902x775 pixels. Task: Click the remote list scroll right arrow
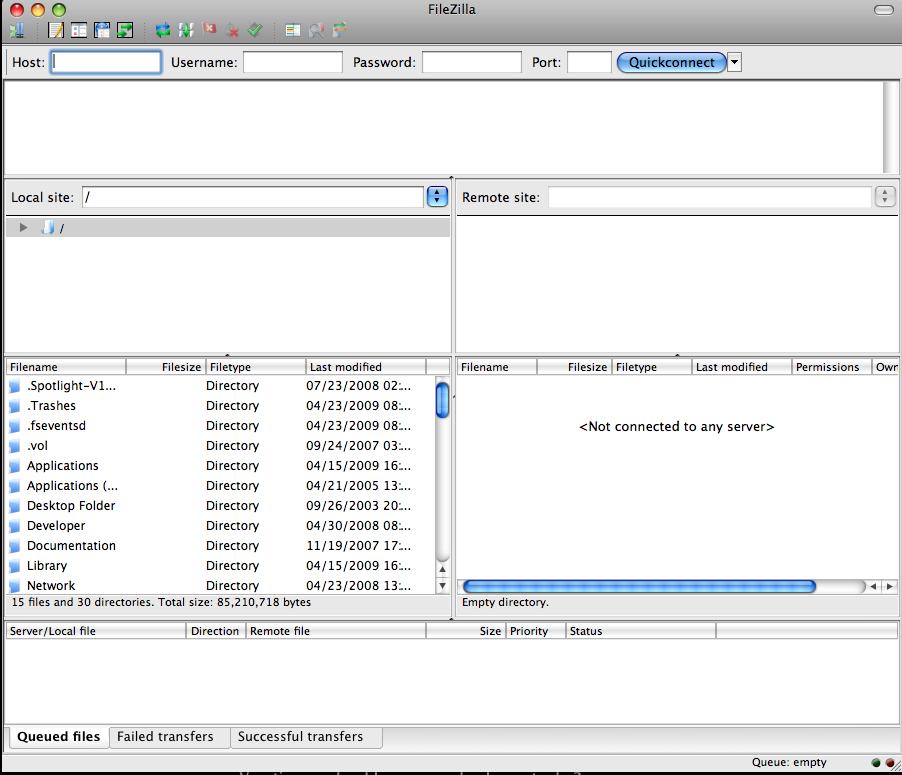[890, 586]
